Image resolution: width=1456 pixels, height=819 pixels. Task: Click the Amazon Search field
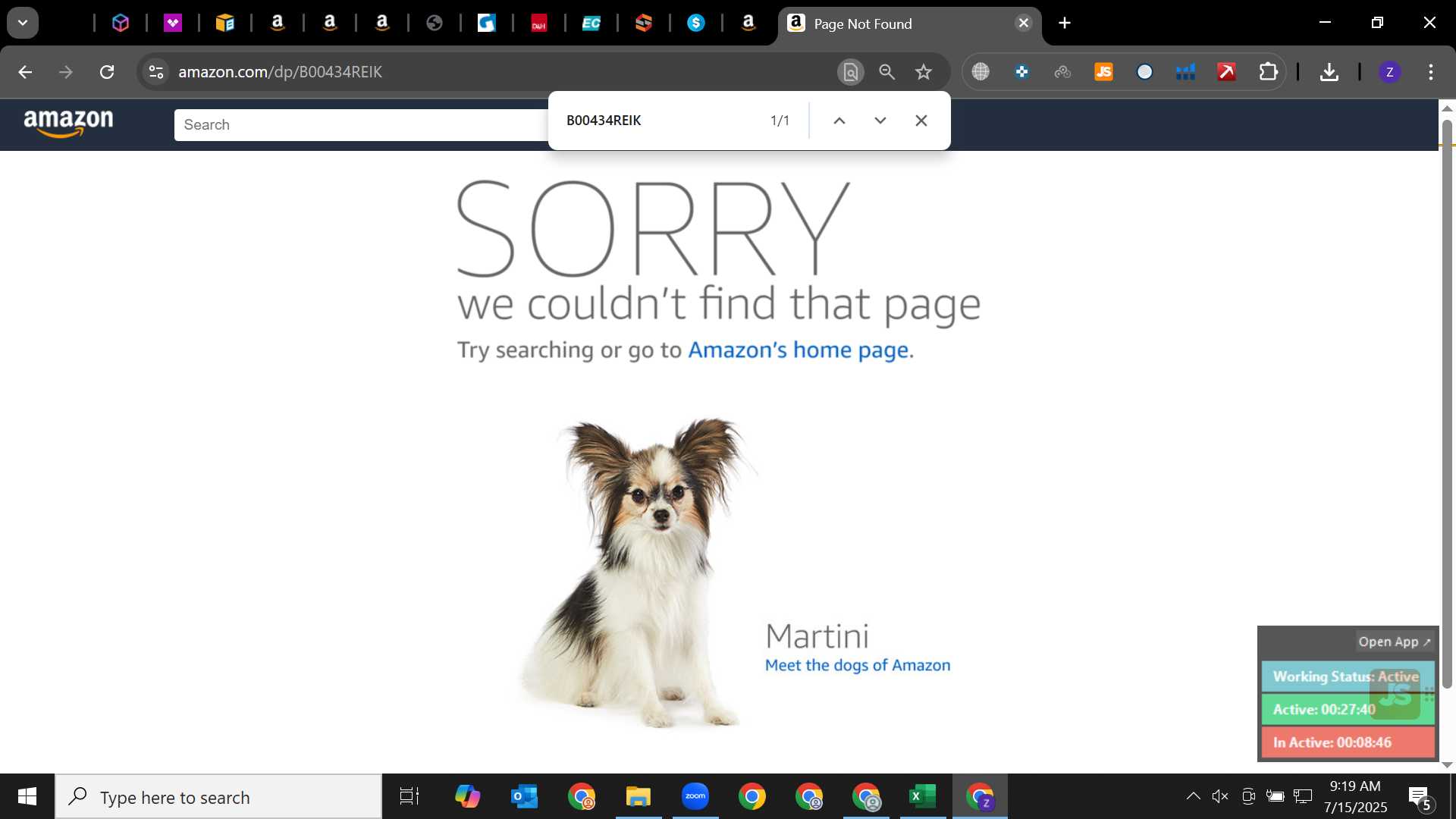point(361,125)
